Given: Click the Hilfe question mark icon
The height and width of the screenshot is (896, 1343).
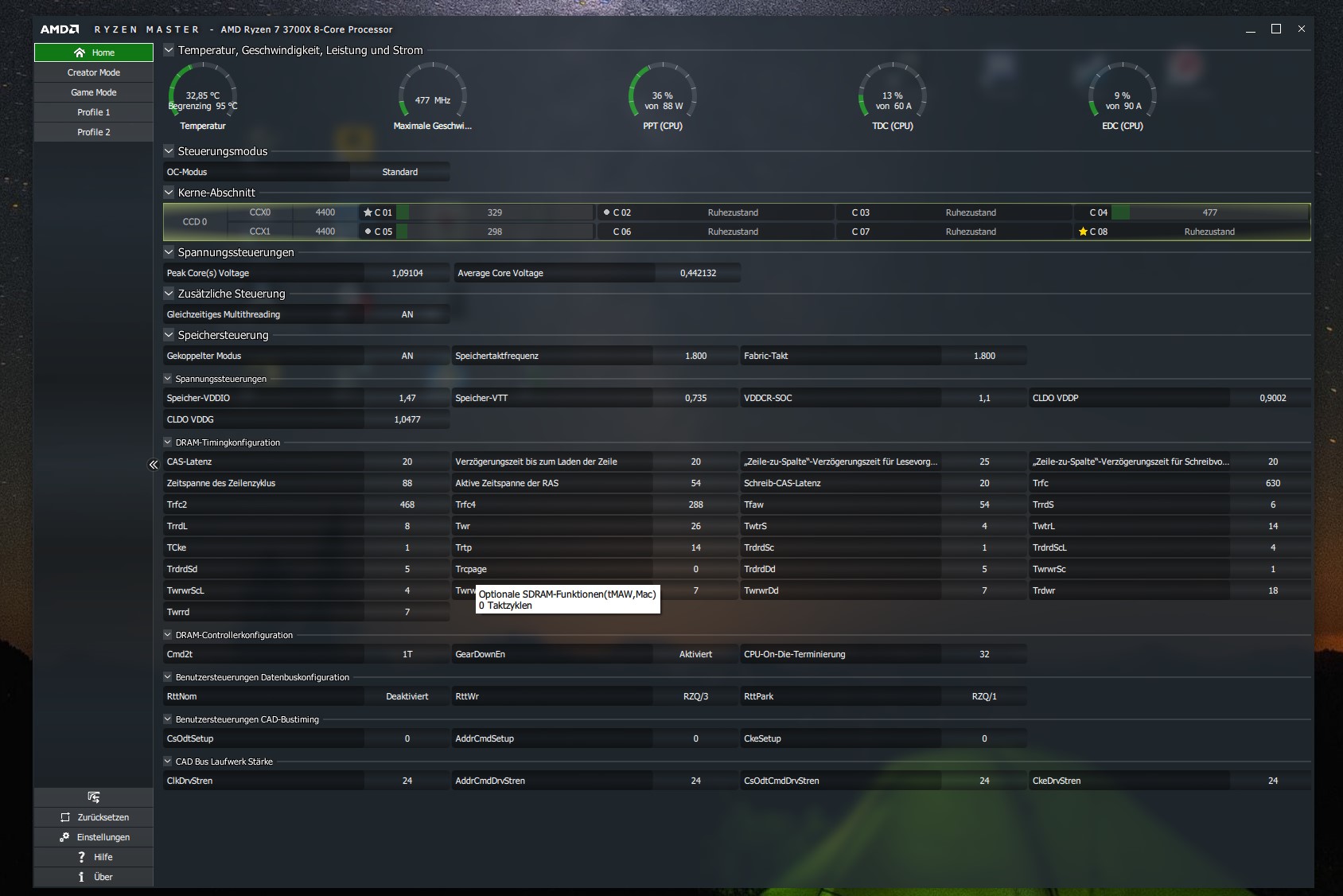Looking at the screenshot, I should 81,857.
